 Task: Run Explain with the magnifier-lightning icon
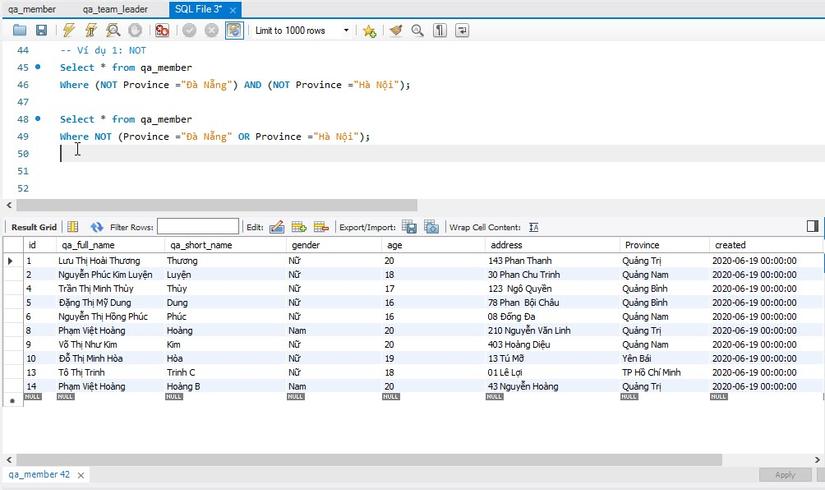(113, 31)
